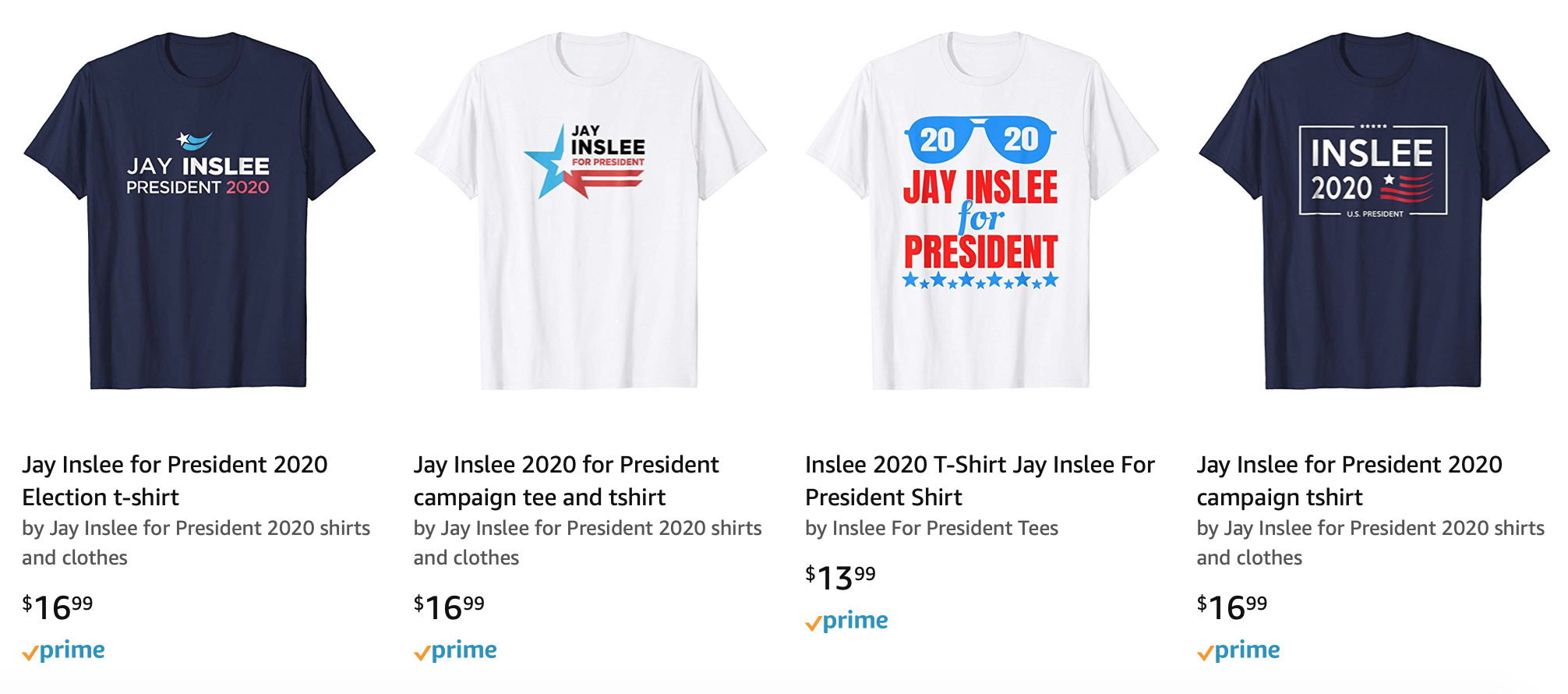Open the 'Inslee 2020 T-Shirt Jay Inslee For President Shirt' title
This screenshot has height=694, width=1568.
tap(980, 480)
